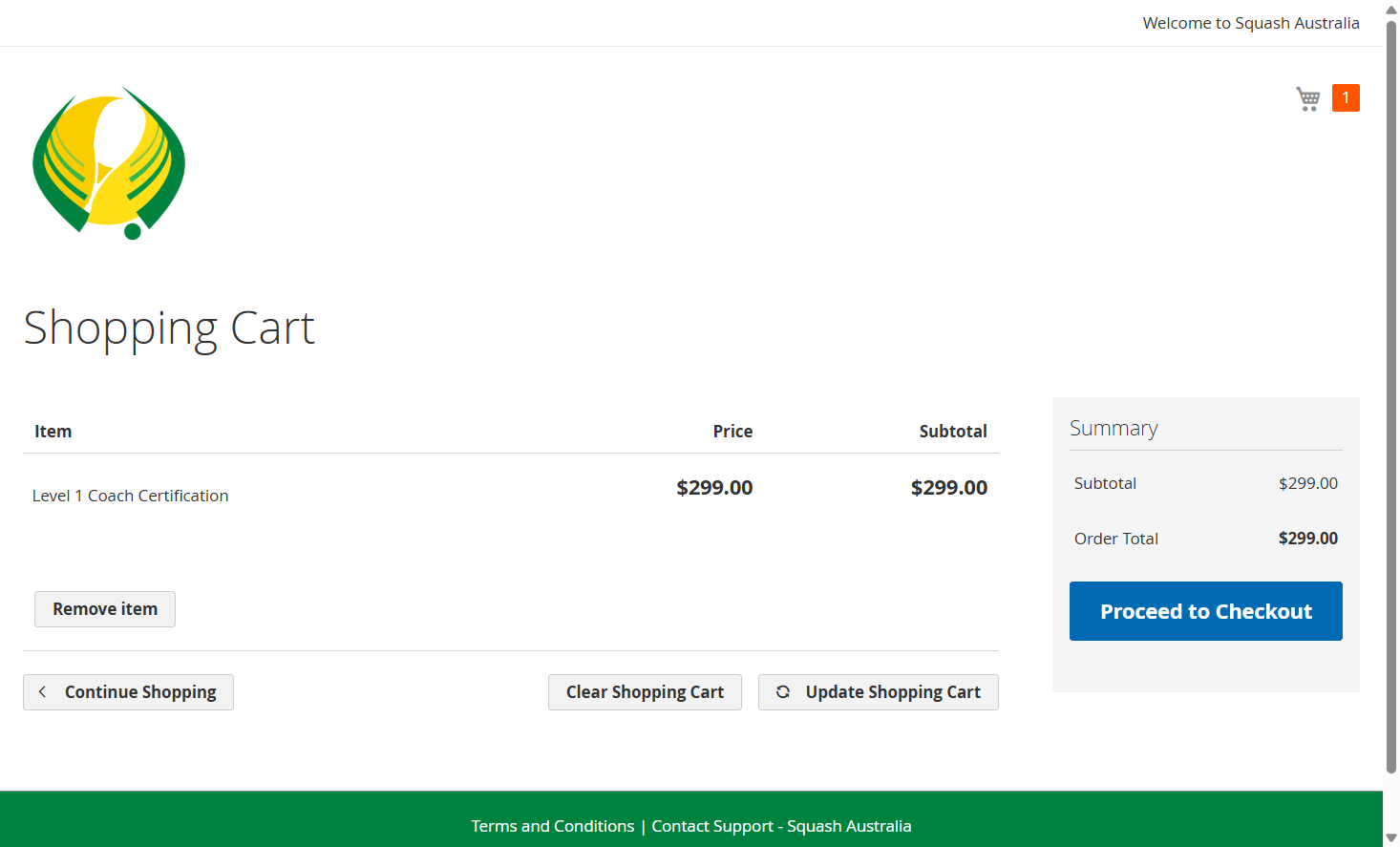Click the Continue Shopping label

(140, 692)
